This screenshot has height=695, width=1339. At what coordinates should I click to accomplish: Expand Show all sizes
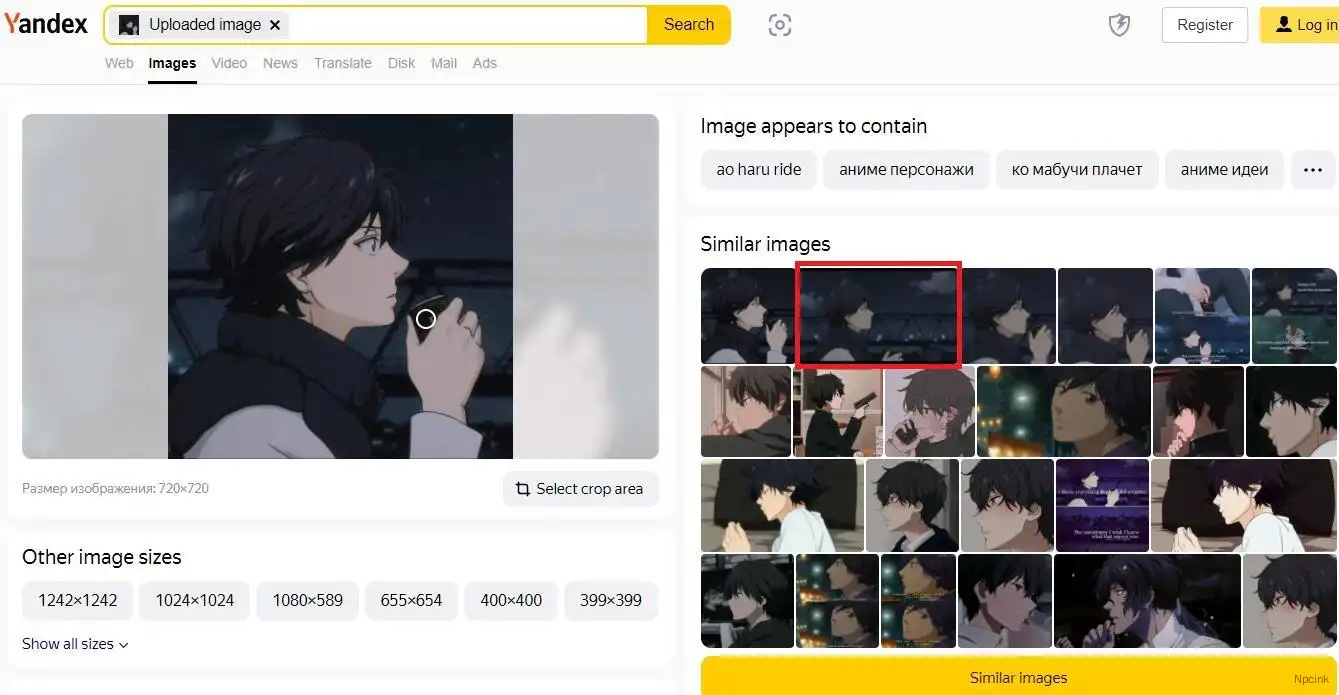pyautogui.click(x=76, y=644)
